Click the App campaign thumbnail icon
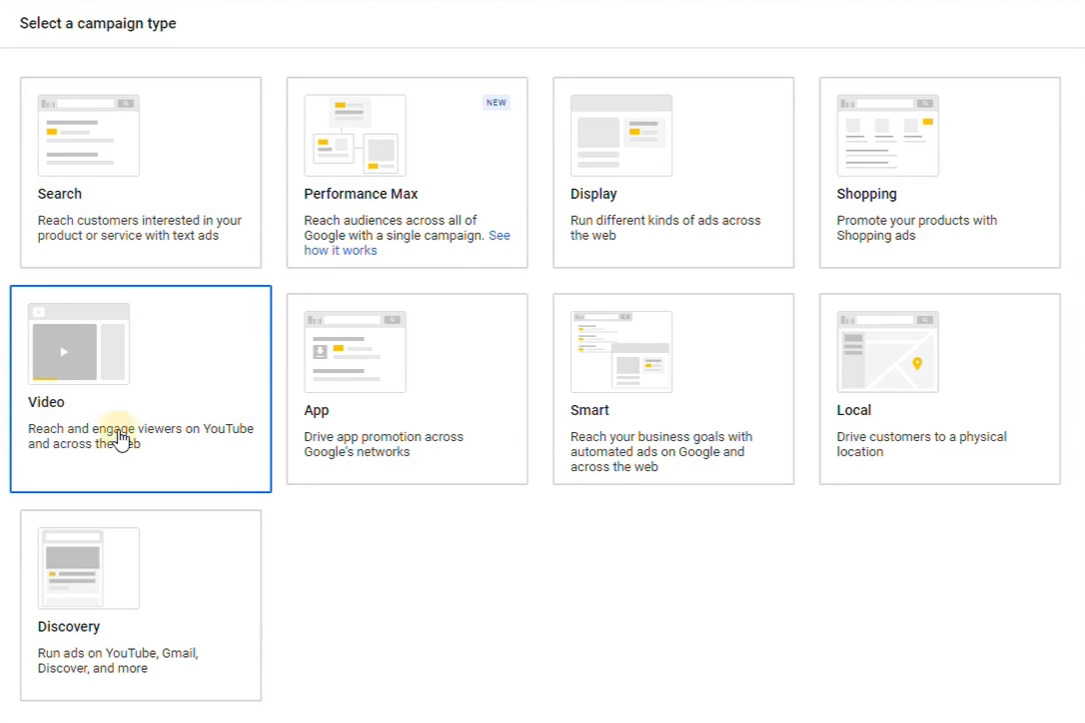1085x723 pixels. coord(354,350)
